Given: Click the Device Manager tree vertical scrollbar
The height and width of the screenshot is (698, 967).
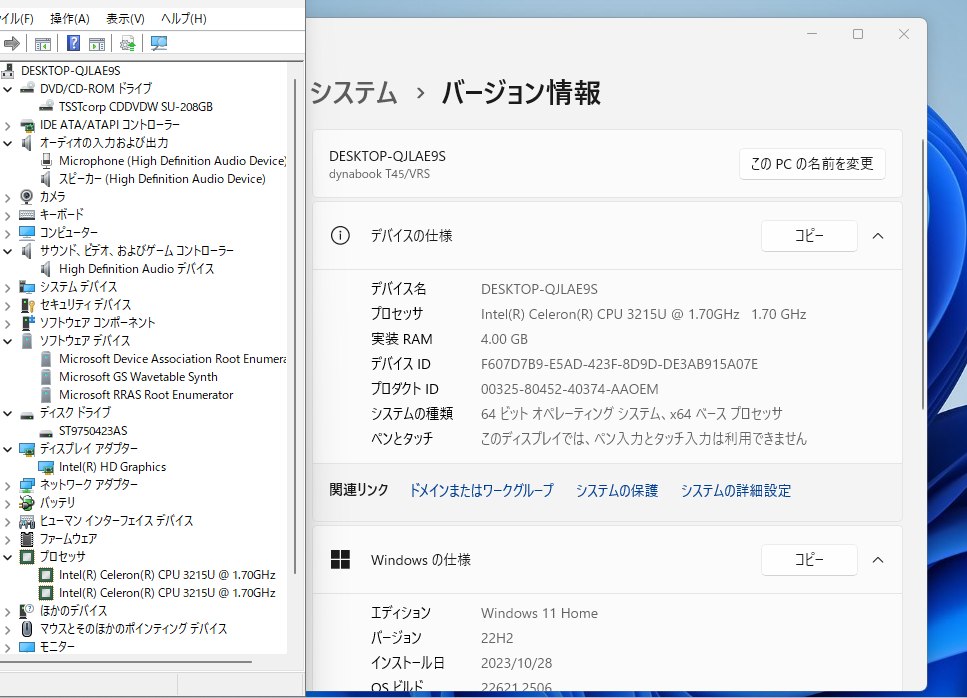Looking at the screenshot, I should [295, 327].
